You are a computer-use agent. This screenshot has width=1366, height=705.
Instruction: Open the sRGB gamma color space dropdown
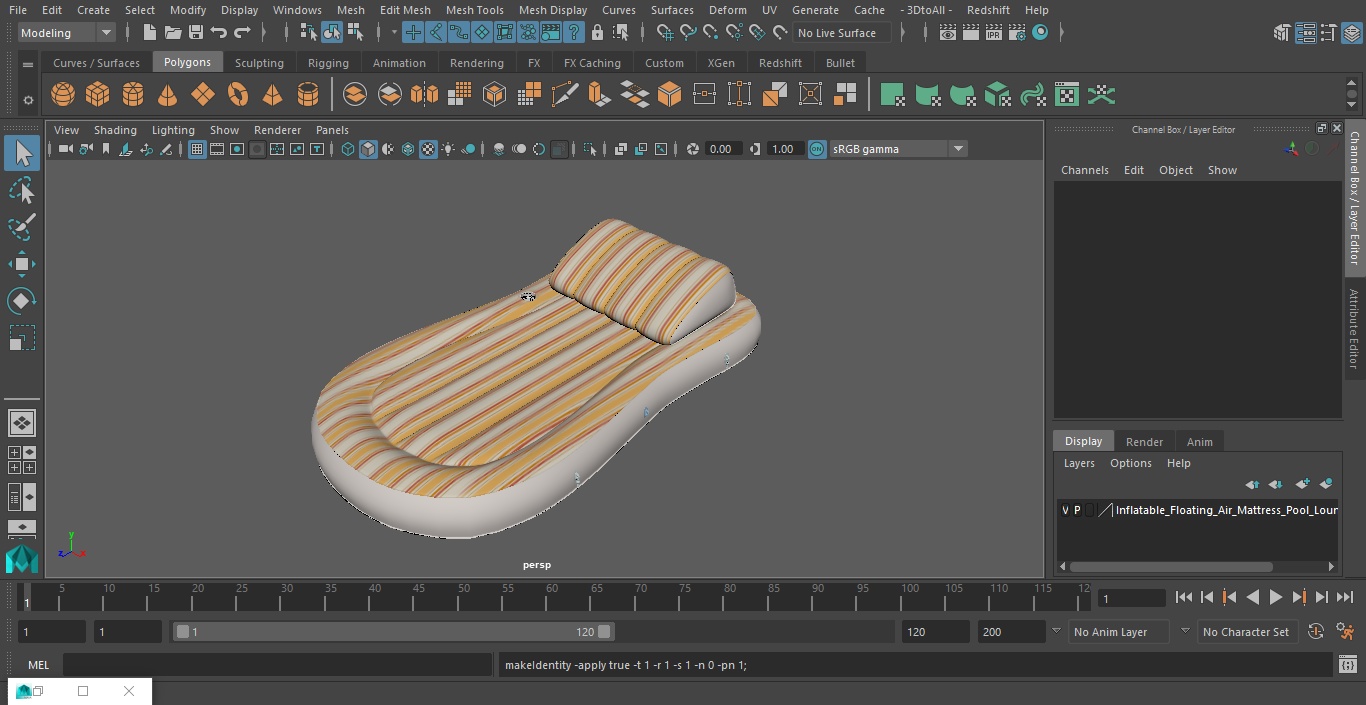[x=897, y=149]
